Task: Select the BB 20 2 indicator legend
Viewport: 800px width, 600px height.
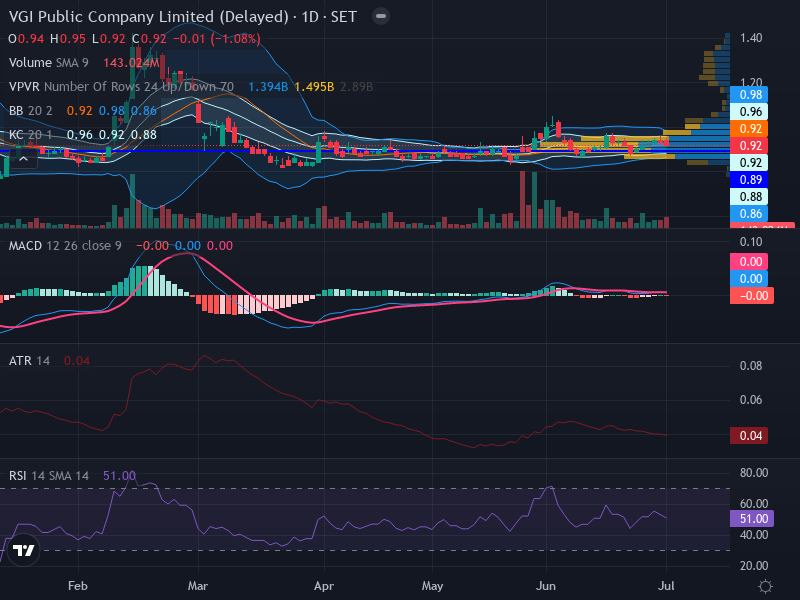Action: (31, 111)
